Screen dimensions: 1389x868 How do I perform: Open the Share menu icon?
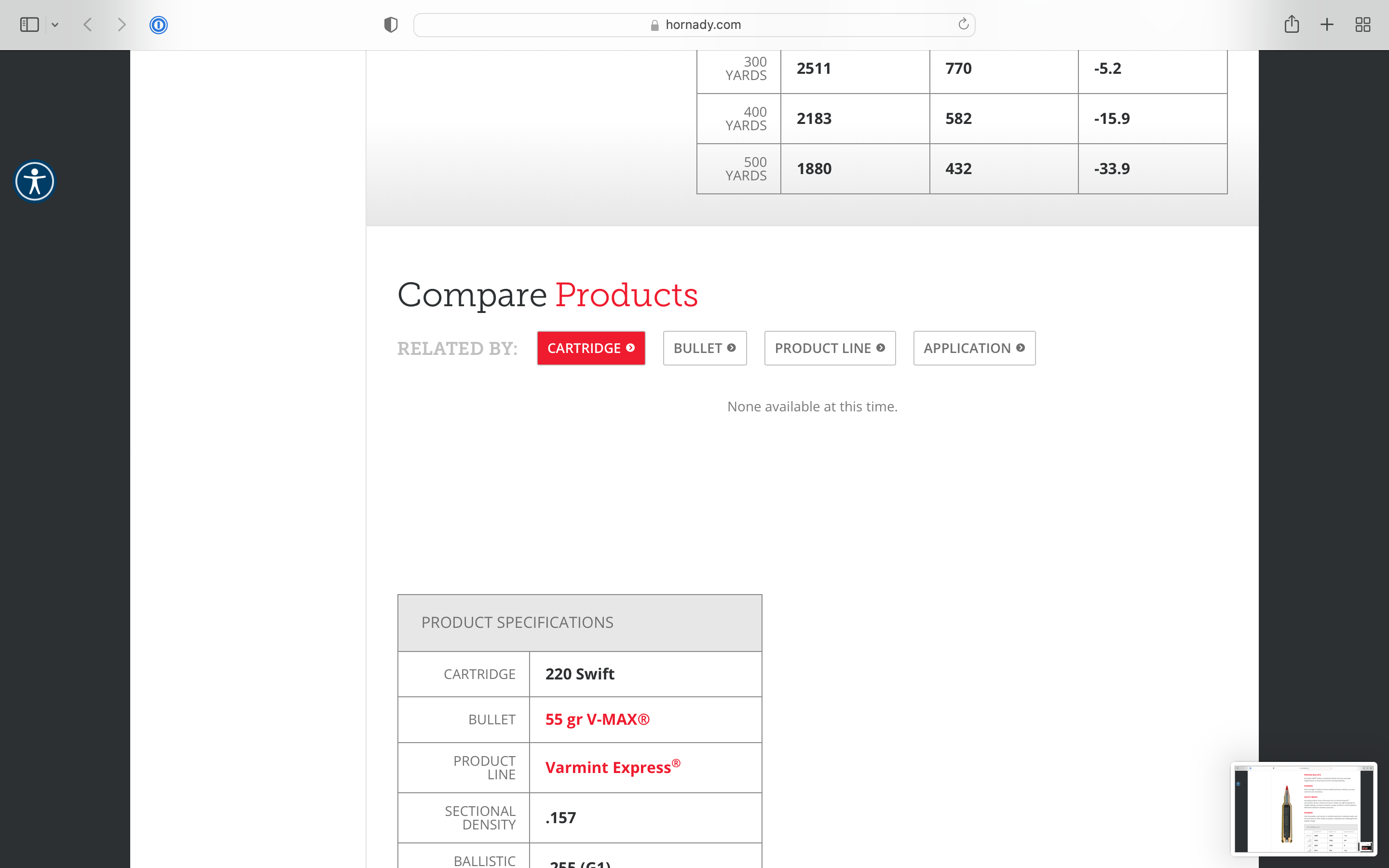(x=1292, y=24)
